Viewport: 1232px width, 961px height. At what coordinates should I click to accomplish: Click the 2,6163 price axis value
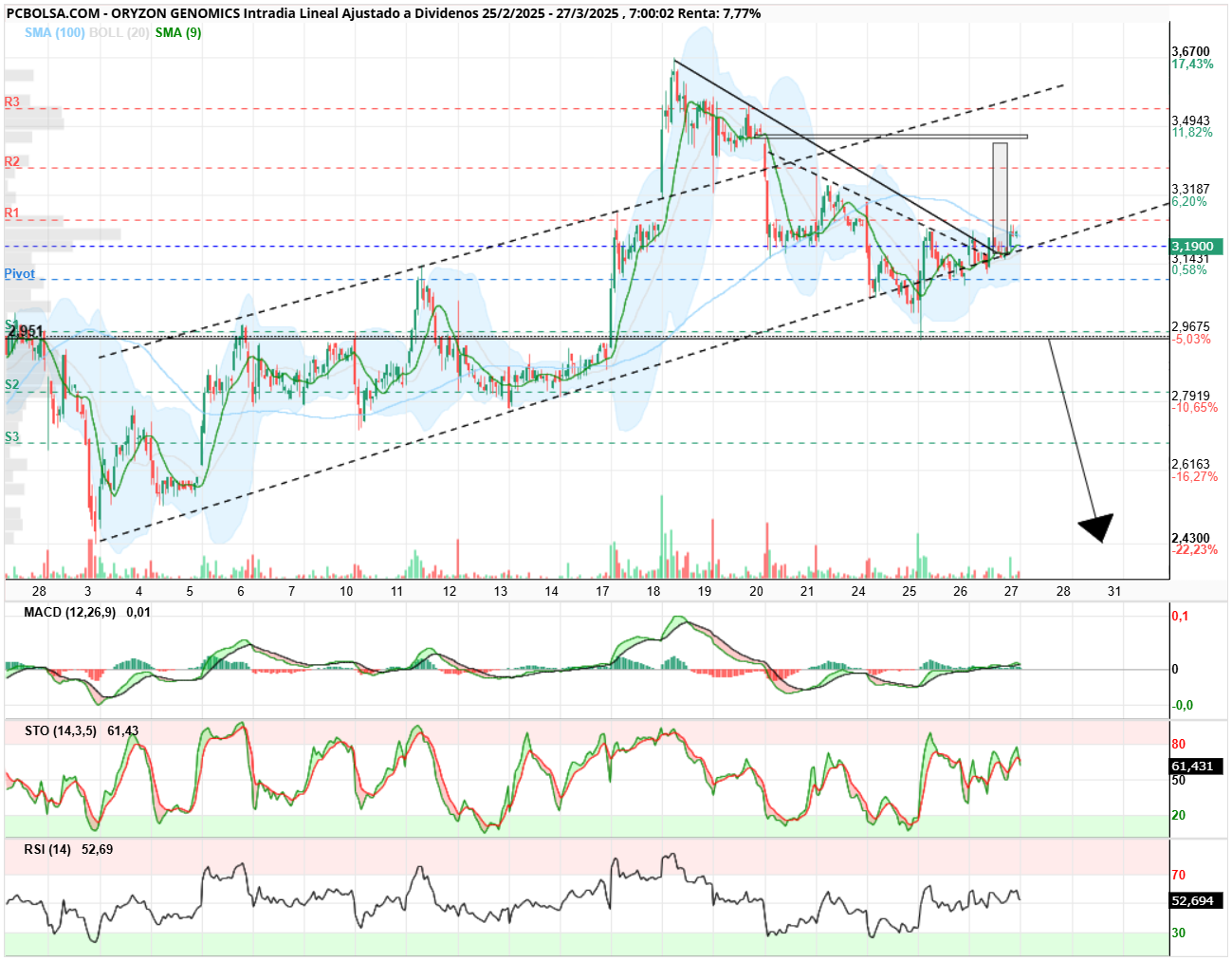(x=1190, y=465)
